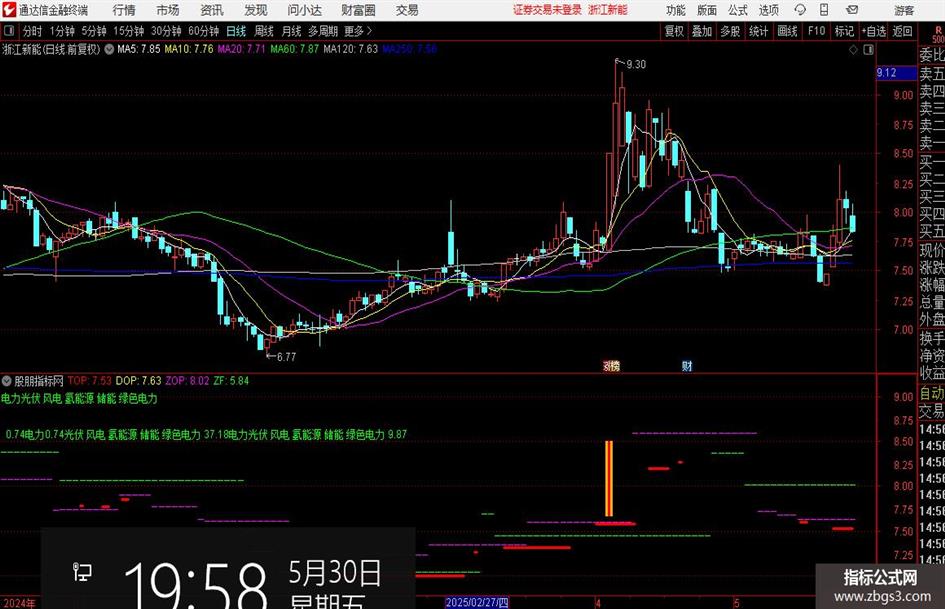Open the 交易 menu
Viewport: 945px width, 609px height.
tap(407, 10)
